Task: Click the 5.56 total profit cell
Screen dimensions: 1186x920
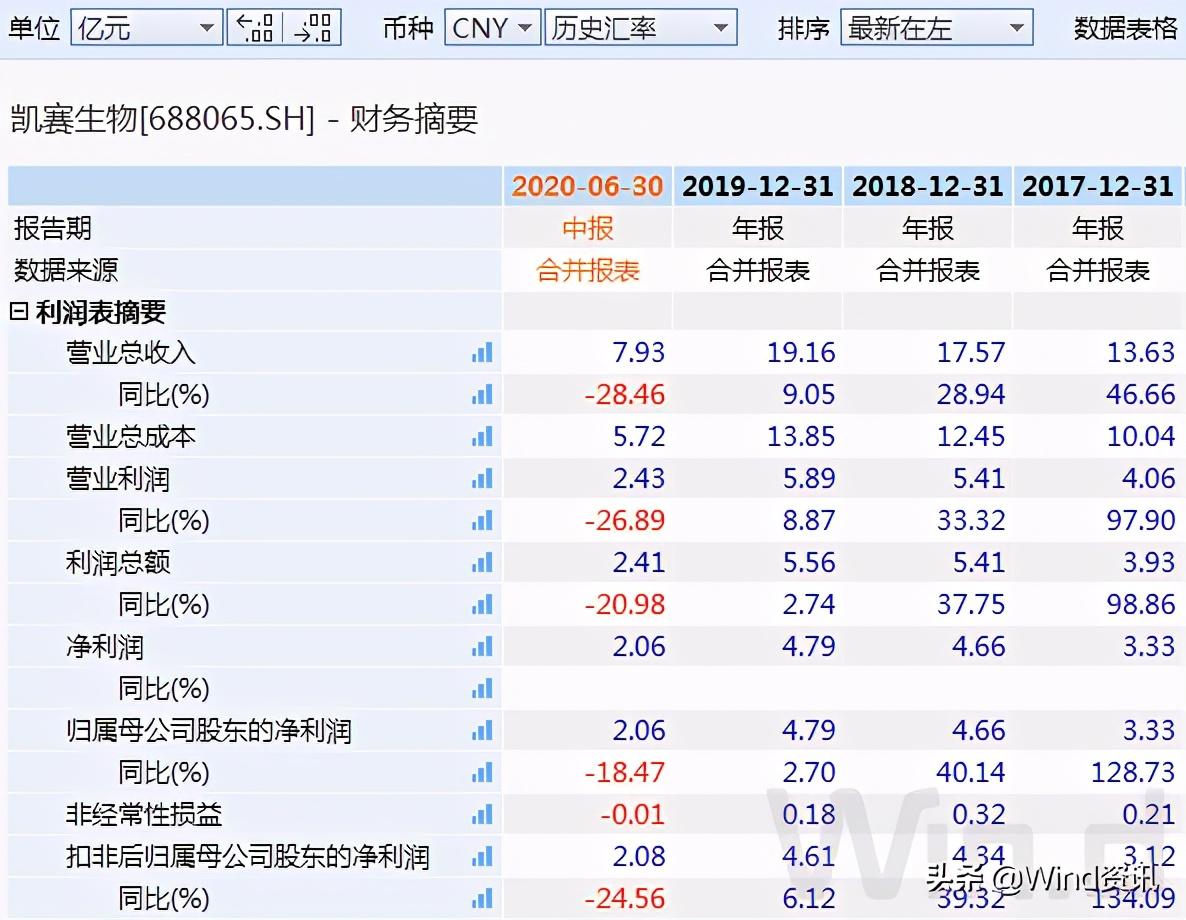Action: (758, 562)
